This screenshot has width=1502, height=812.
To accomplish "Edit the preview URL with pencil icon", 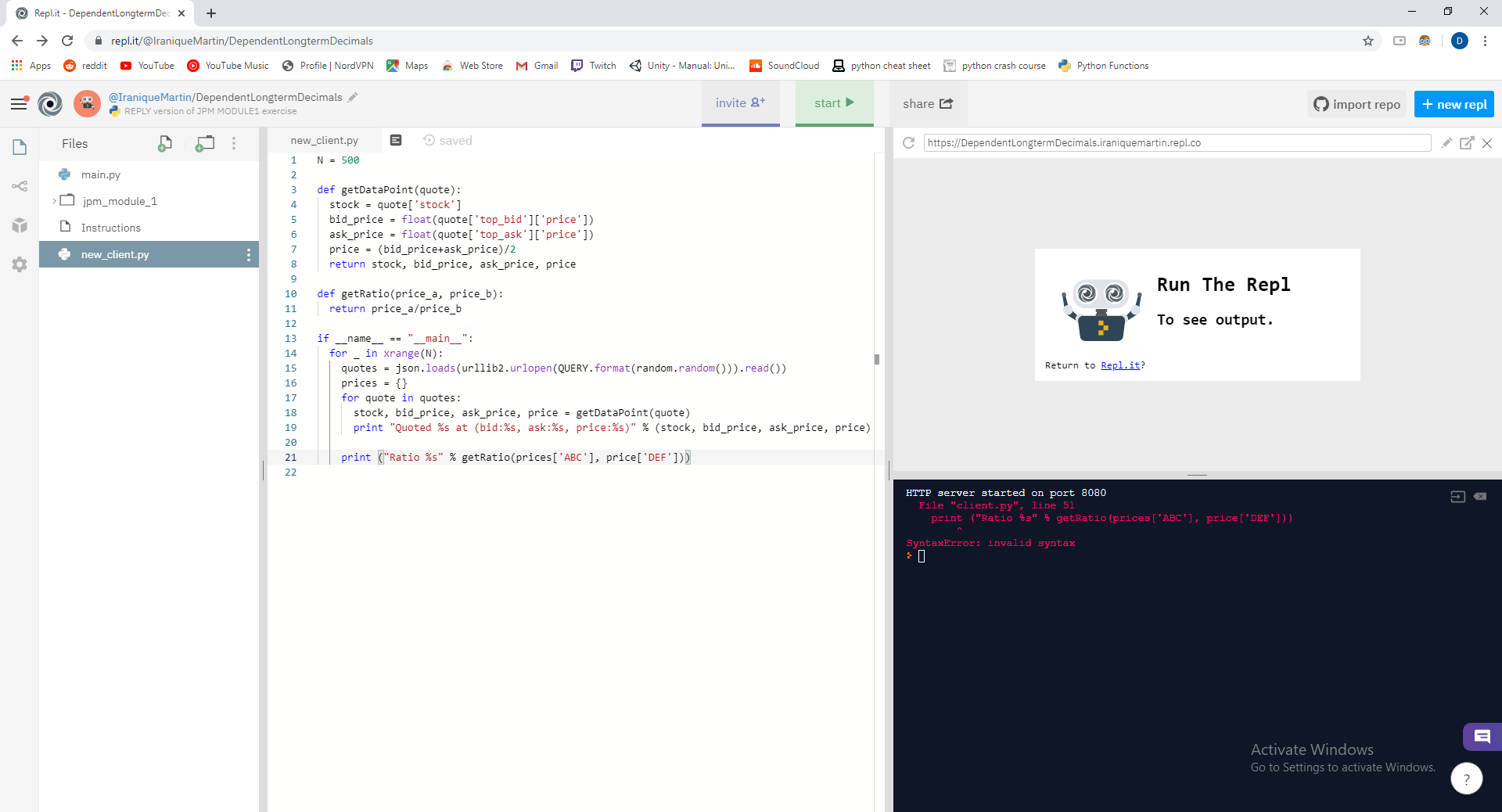I will click(x=1446, y=142).
